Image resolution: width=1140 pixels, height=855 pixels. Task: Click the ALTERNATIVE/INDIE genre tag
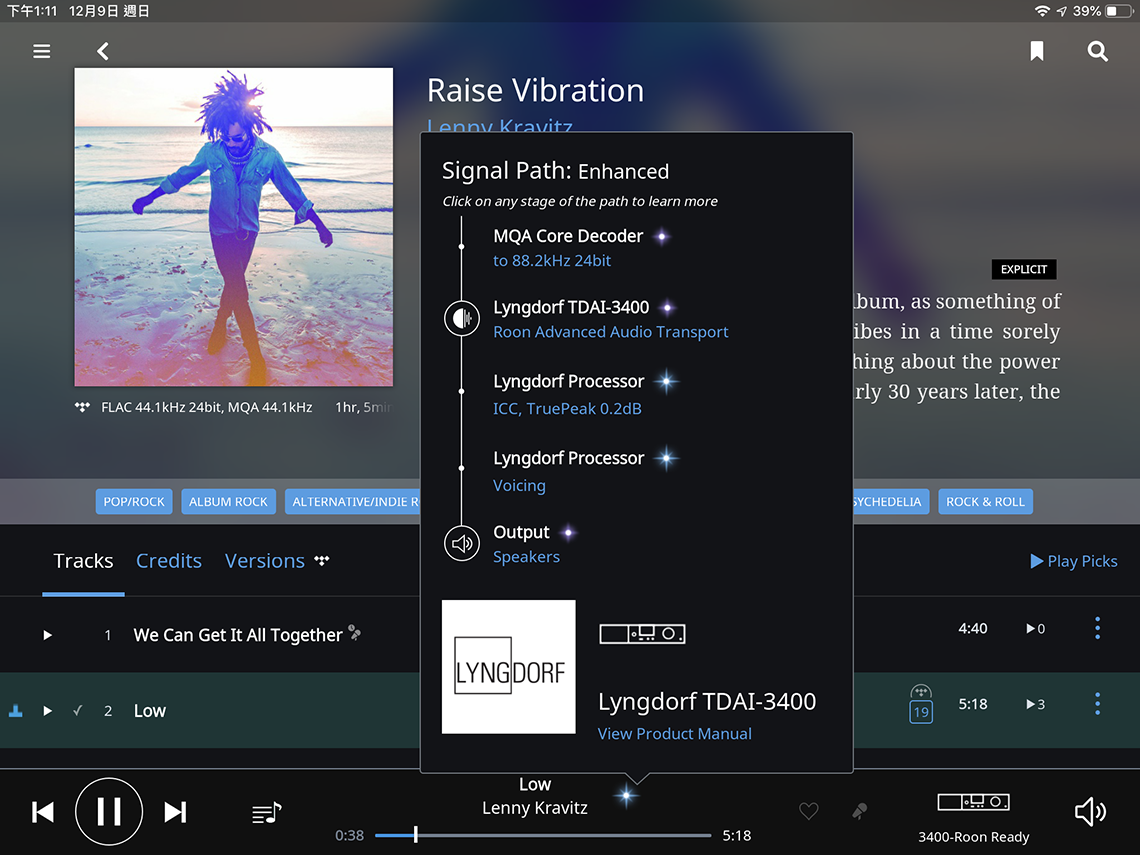point(353,502)
